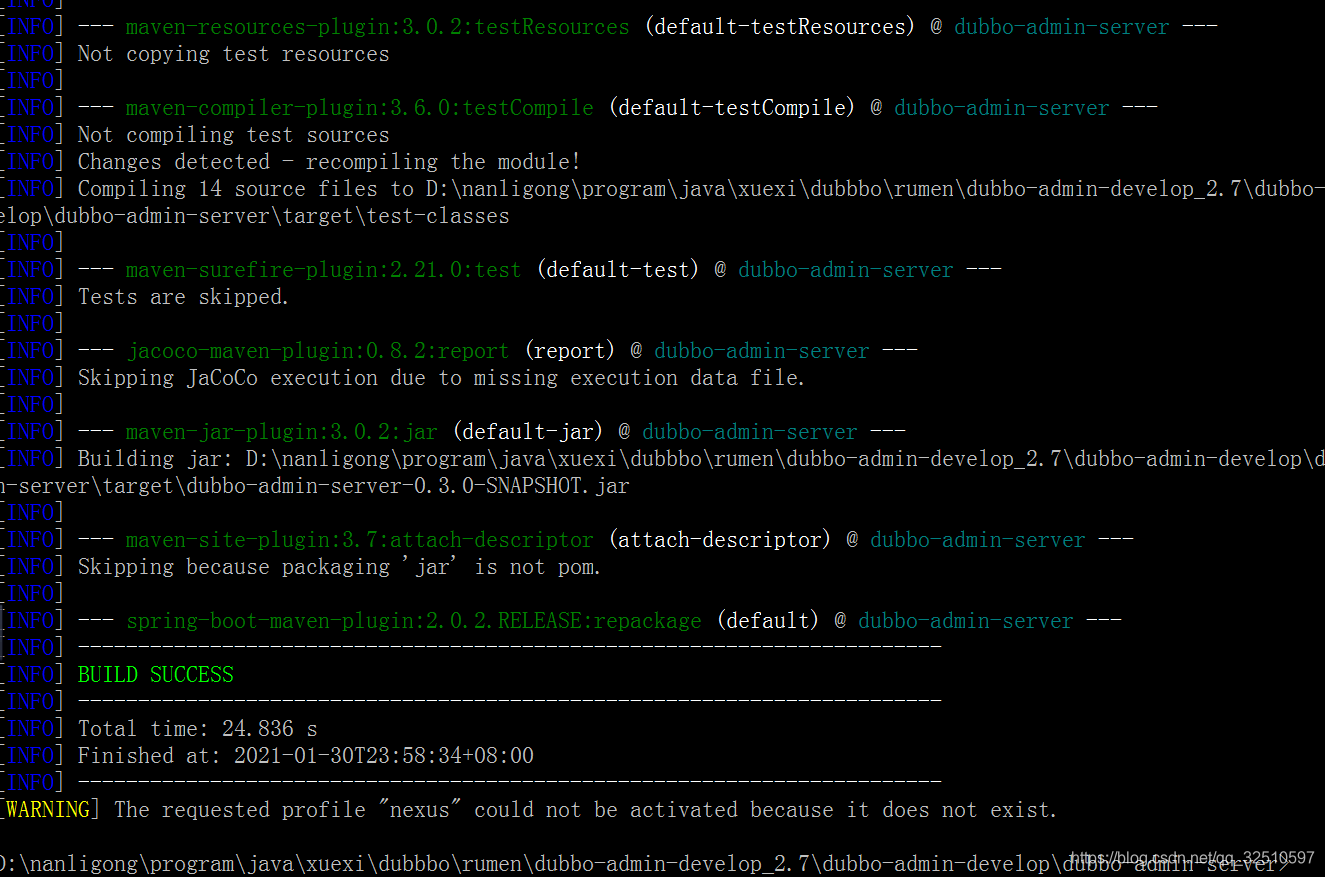Image resolution: width=1325 pixels, height=877 pixels.
Task: Click the Compiling 14 source files line
Action: pyautogui.click(x=701, y=189)
